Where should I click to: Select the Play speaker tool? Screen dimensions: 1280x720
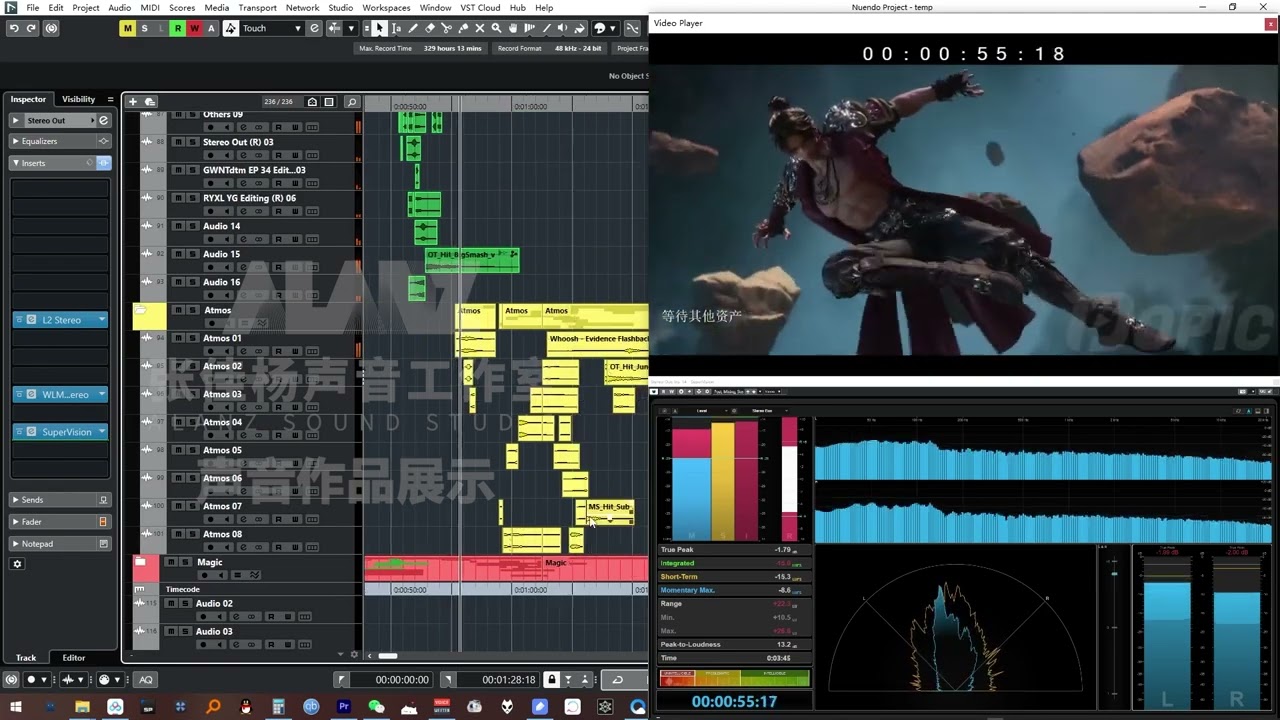pyautogui.click(x=563, y=28)
